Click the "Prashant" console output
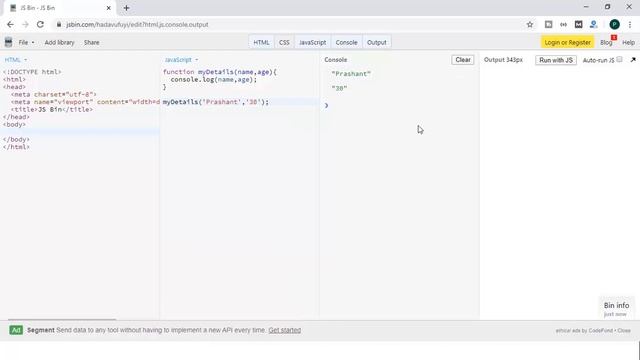This screenshot has width=640, height=360. [351, 74]
